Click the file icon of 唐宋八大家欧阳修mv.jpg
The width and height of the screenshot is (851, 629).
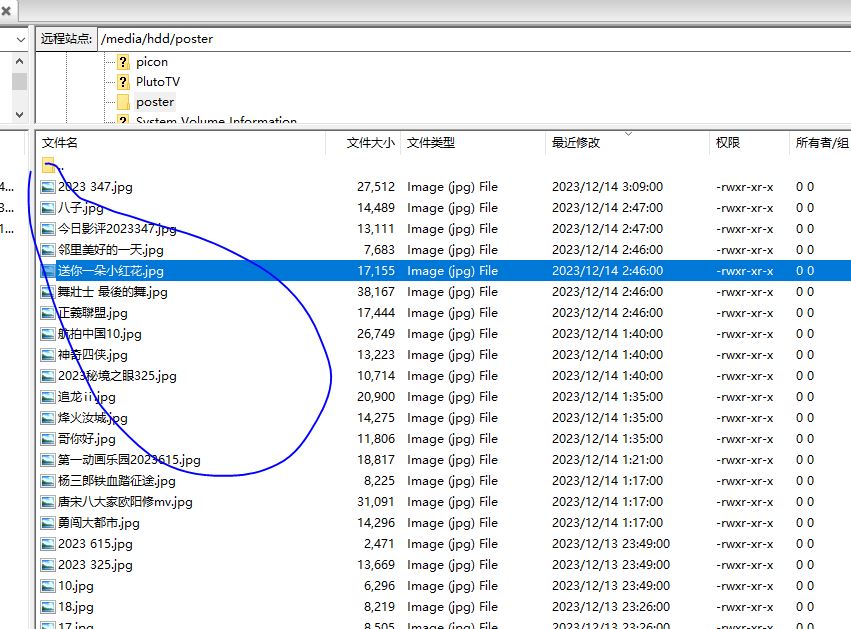(x=48, y=502)
